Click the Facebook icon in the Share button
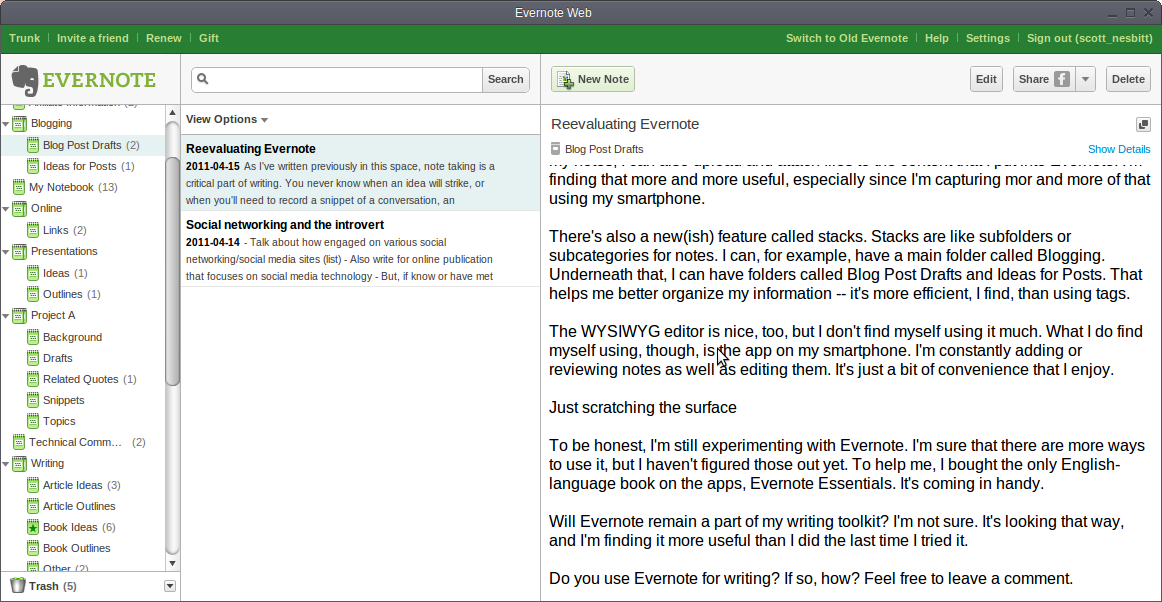This screenshot has height=602, width=1162. point(1061,80)
